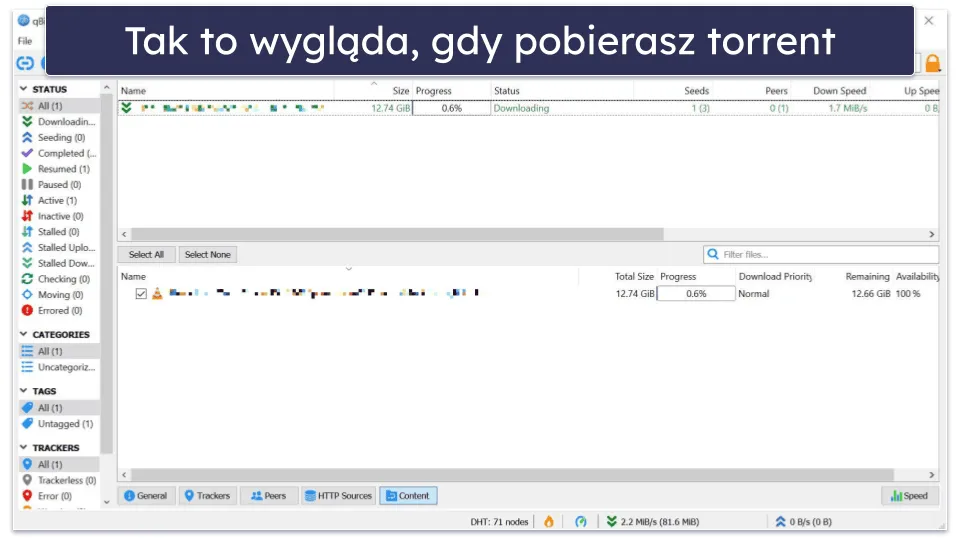
Task: Filter by Active (1) status
Action: (x=59, y=200)
